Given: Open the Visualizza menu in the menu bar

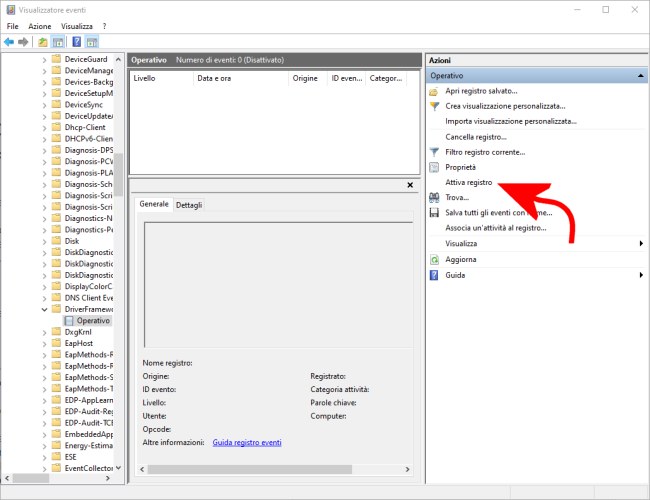Looking at the screenshot, I should click(x=77, y=26).
